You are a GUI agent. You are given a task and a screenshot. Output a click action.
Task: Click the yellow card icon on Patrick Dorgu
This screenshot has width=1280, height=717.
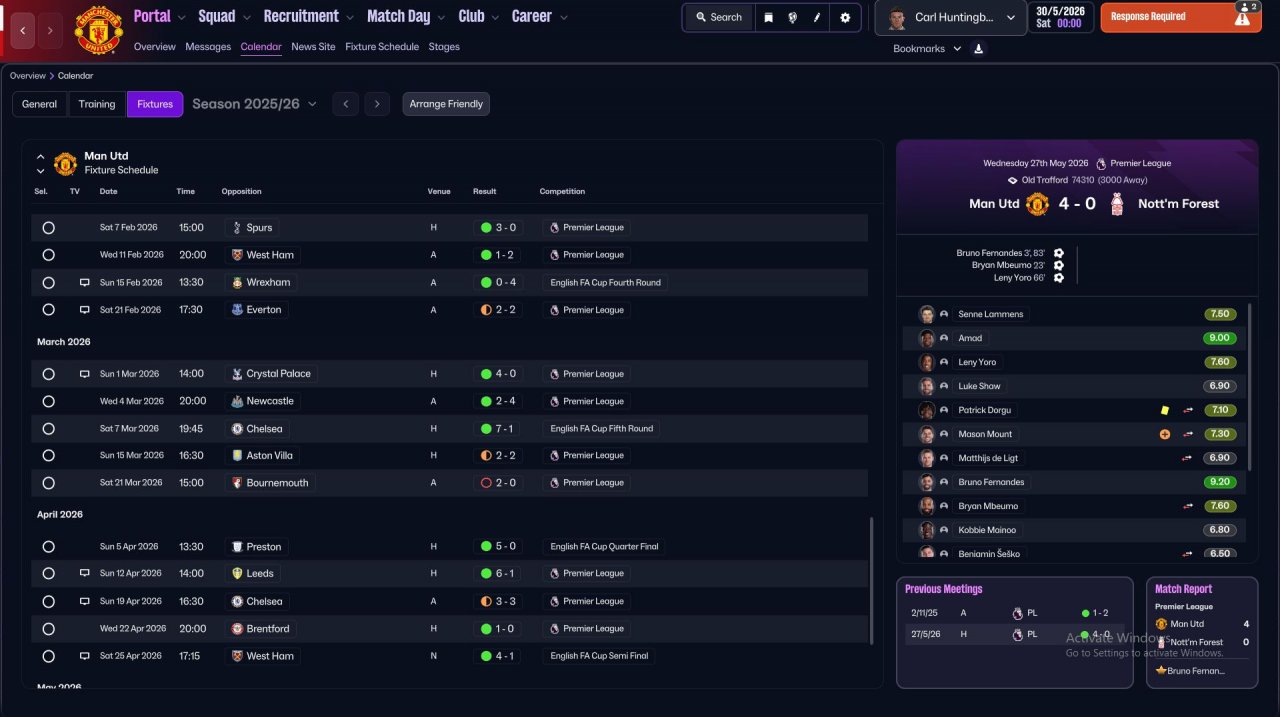pyautogui.click(x=1165, y=410)
